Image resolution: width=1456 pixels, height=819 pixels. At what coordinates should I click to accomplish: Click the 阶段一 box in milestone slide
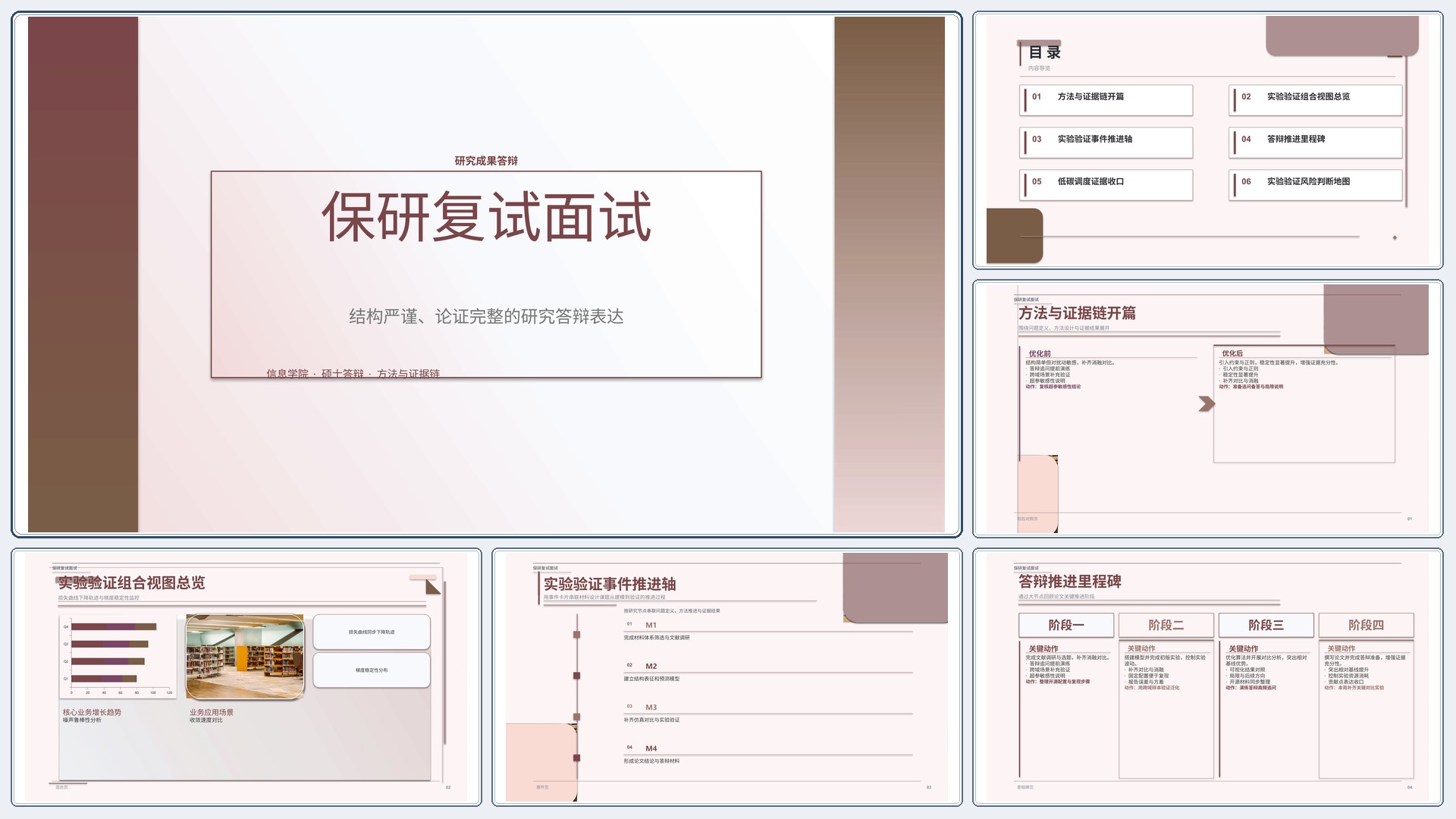1066,625
